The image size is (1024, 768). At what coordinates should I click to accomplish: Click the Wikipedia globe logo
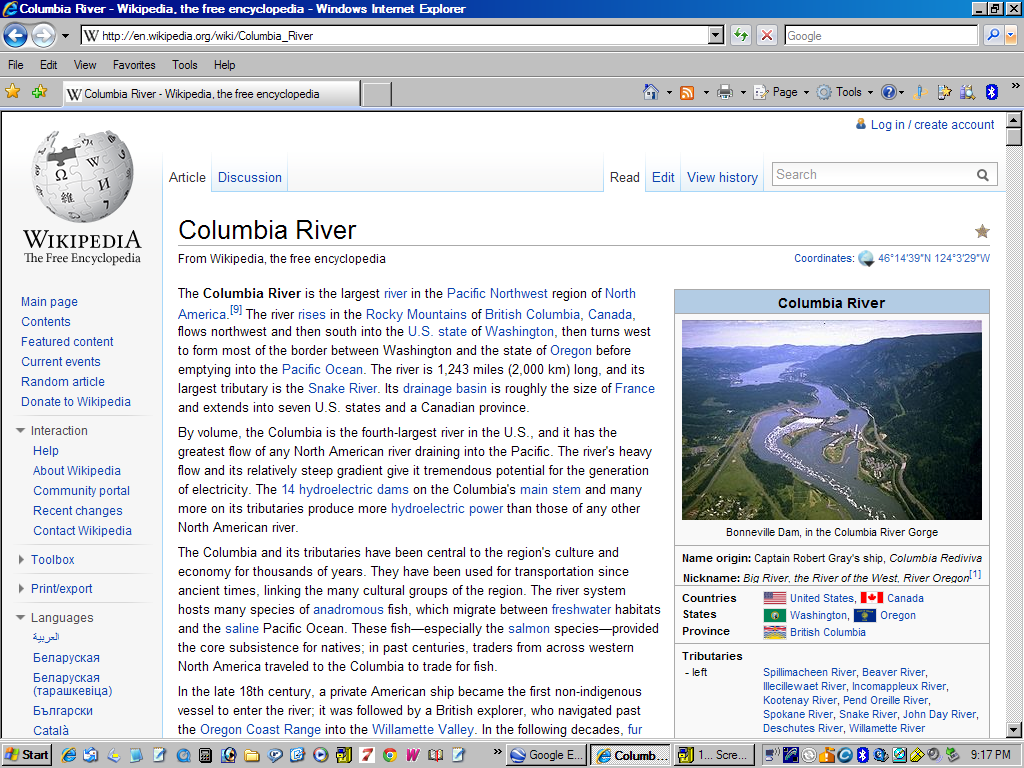[x=83, y=175]
